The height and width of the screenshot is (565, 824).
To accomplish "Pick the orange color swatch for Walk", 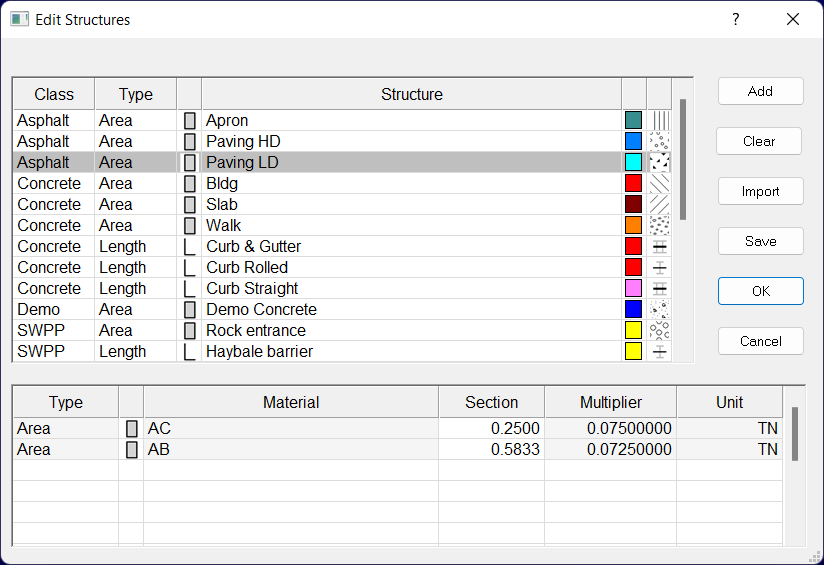I will [633, 226].
